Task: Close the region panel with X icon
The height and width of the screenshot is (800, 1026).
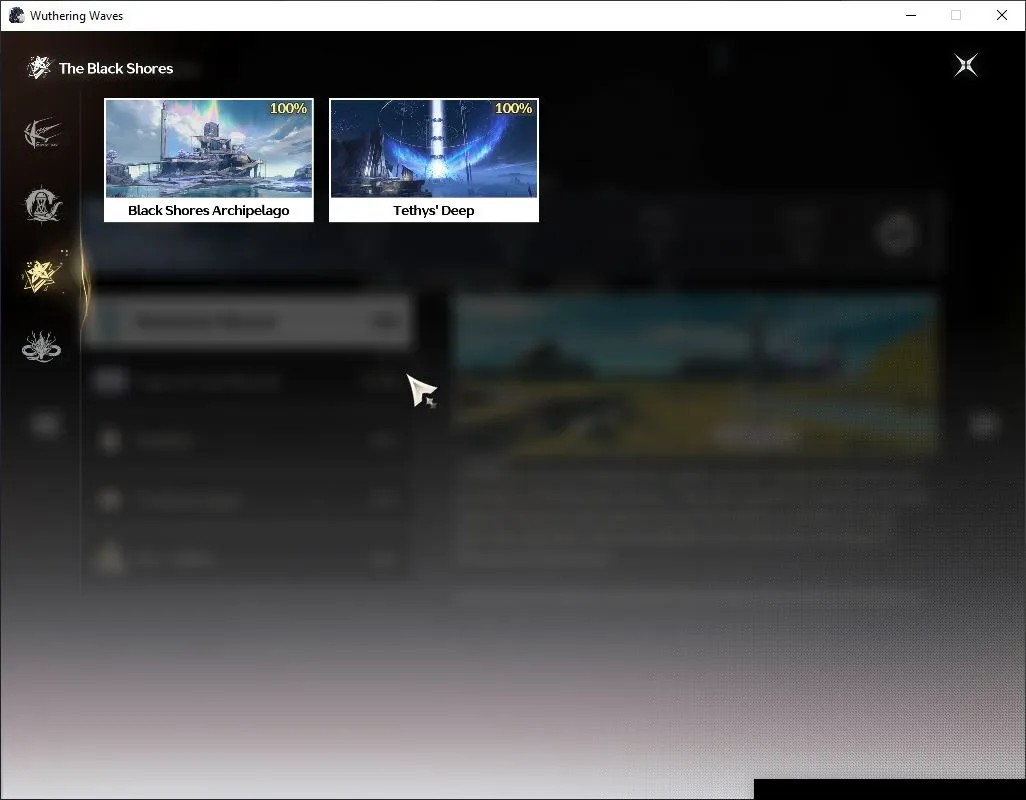Action: point(966,65)
